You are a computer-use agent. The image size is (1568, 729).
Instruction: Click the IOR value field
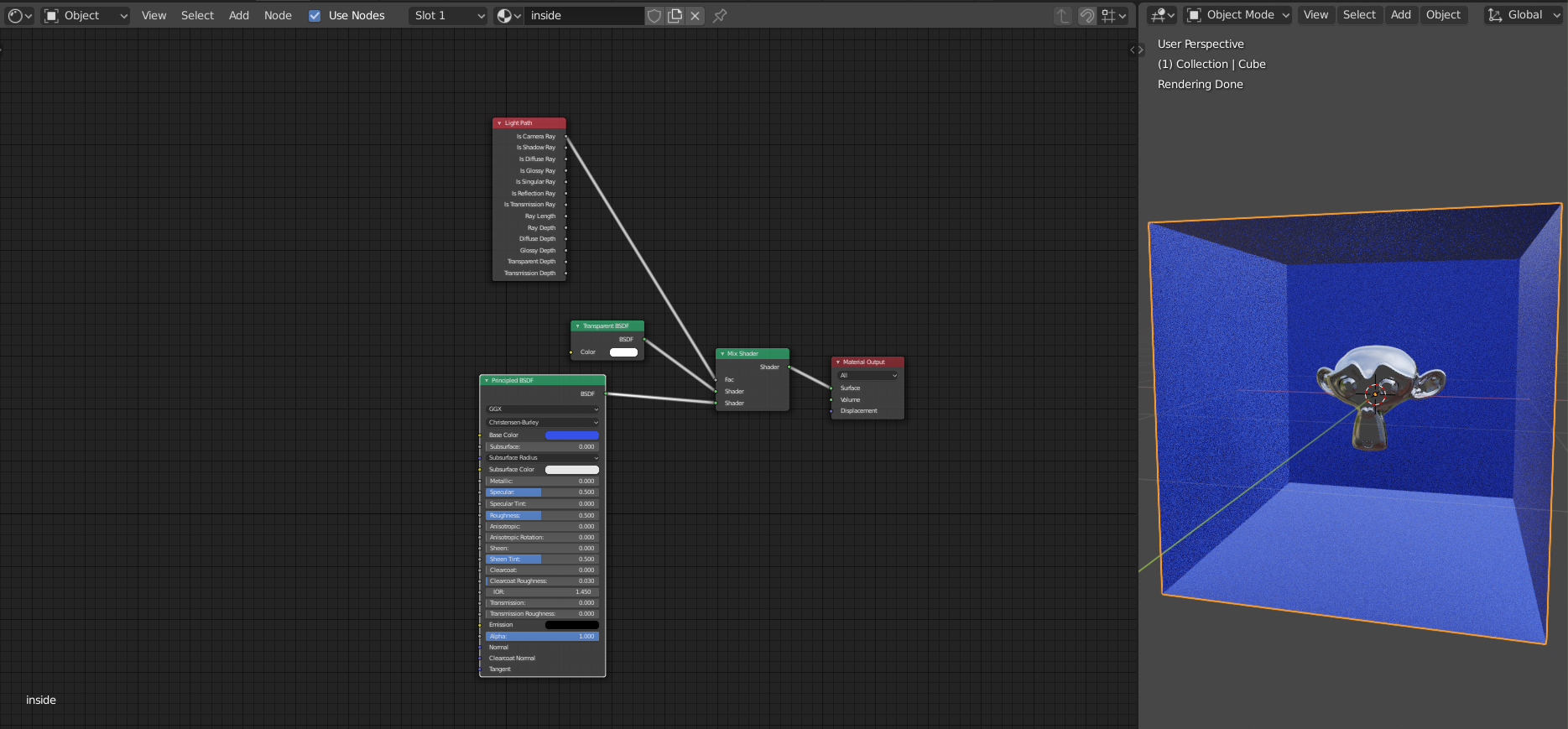pyautogui.click(x=543, y=592)
